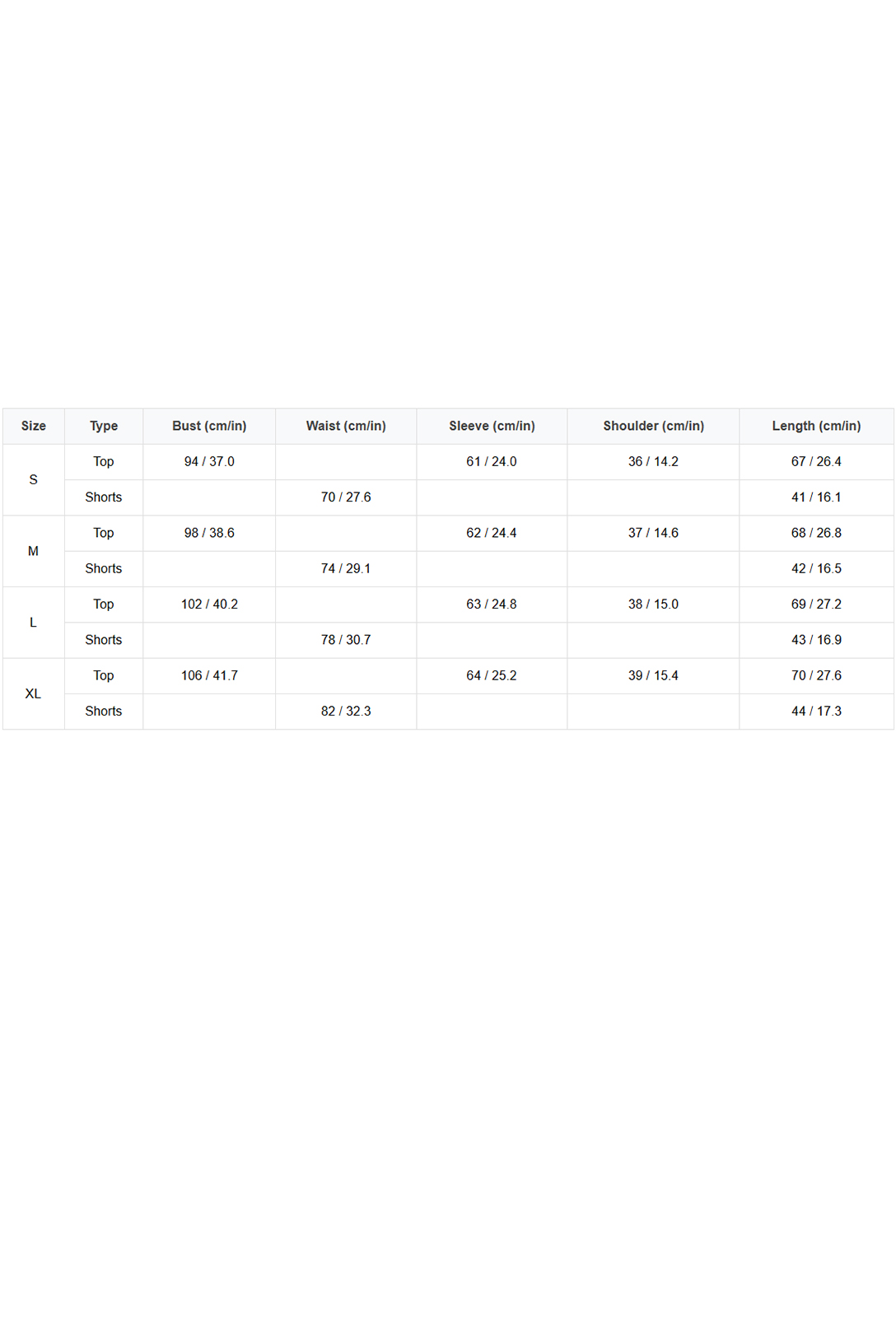
Task: Select the Waist (cm/in) header
Action: (x=346, y=426)
